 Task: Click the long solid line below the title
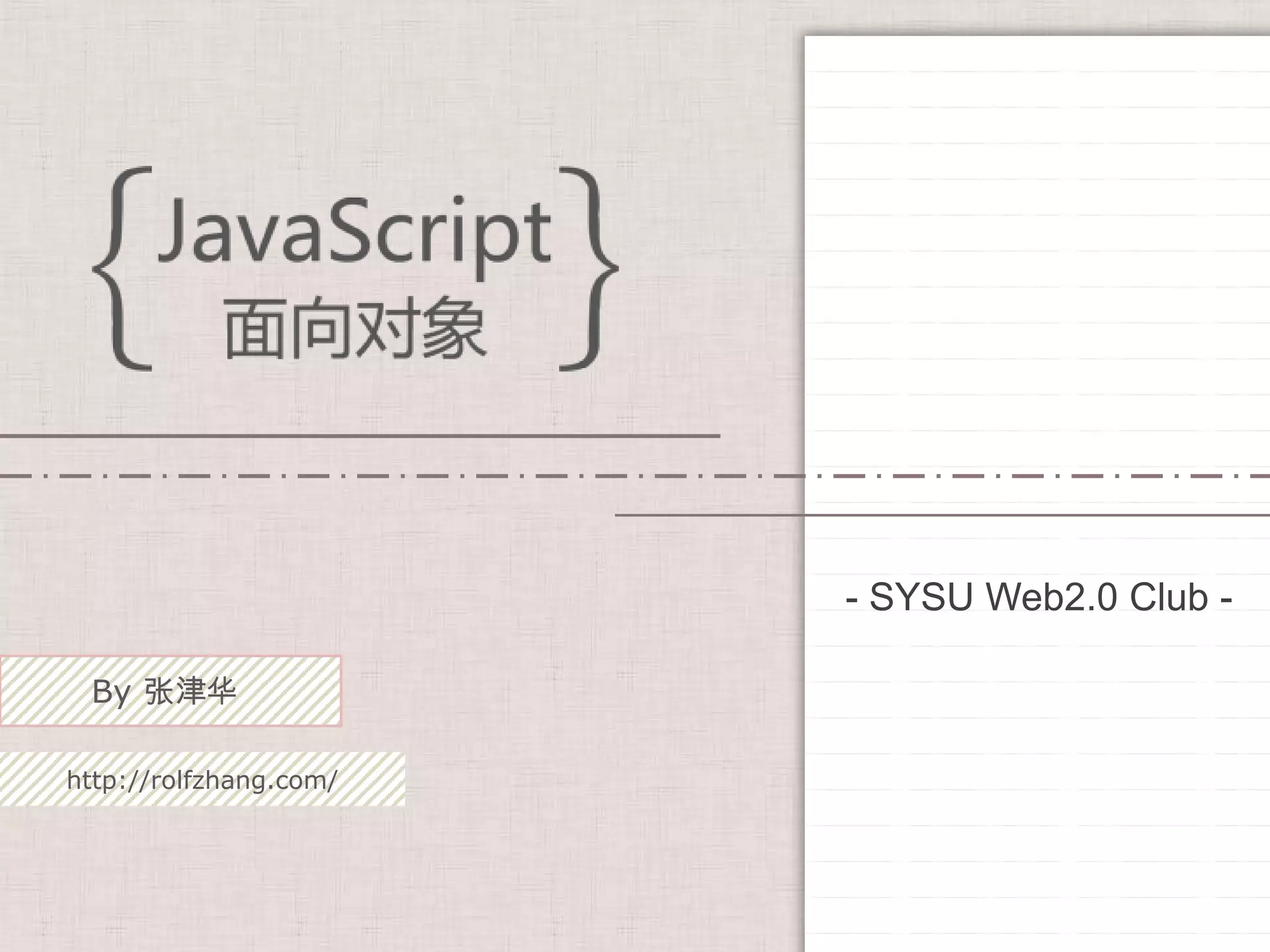pyautogui.click(x=360, y=436)
